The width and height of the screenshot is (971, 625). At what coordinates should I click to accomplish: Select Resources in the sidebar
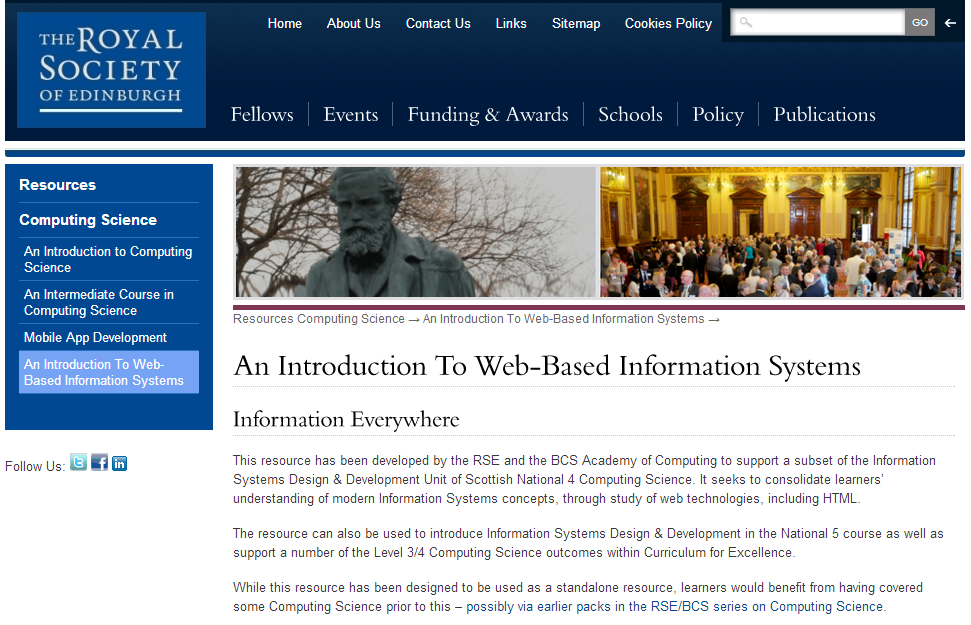click(x=58, y=185)
